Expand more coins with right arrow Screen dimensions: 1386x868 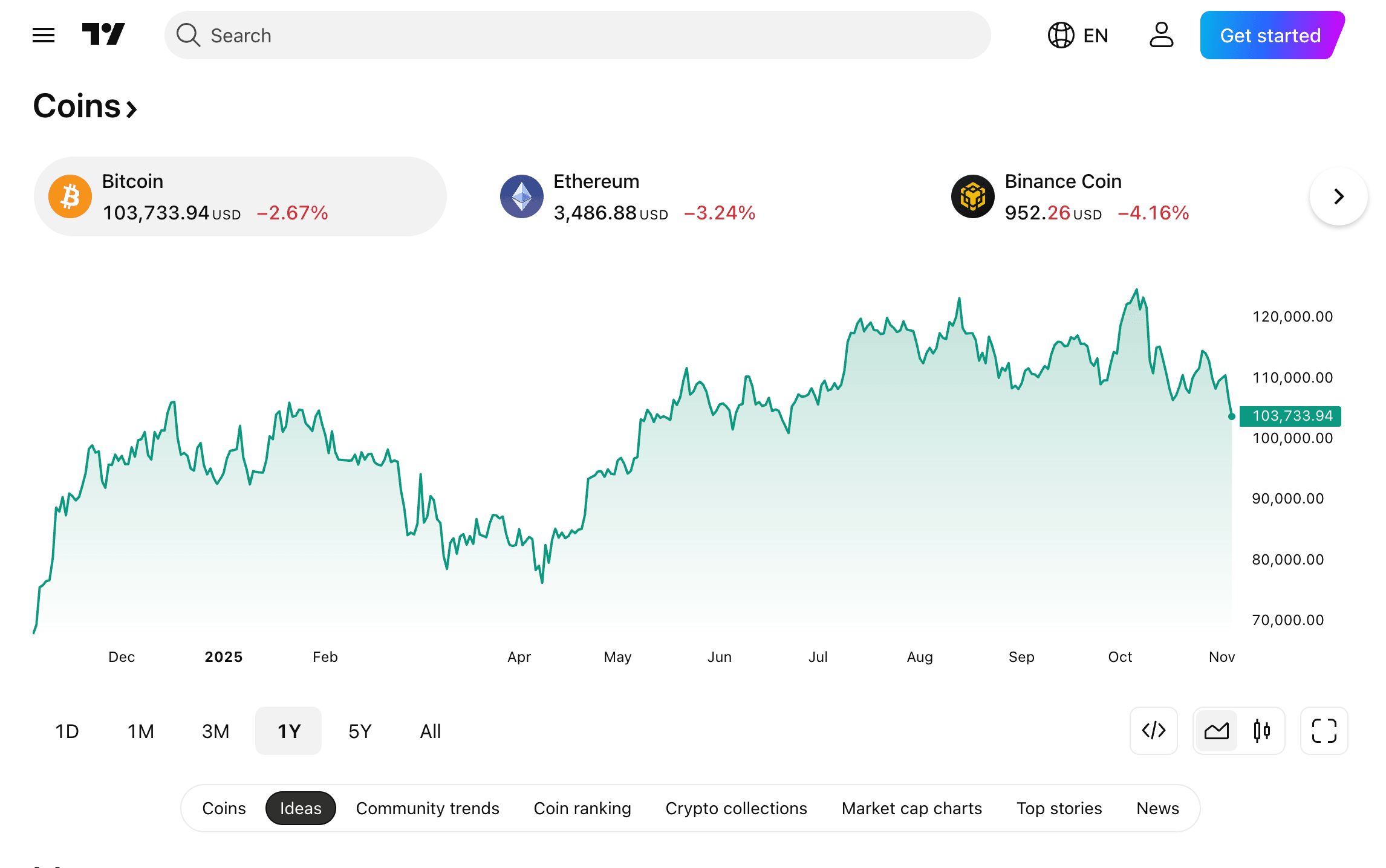1338,196
